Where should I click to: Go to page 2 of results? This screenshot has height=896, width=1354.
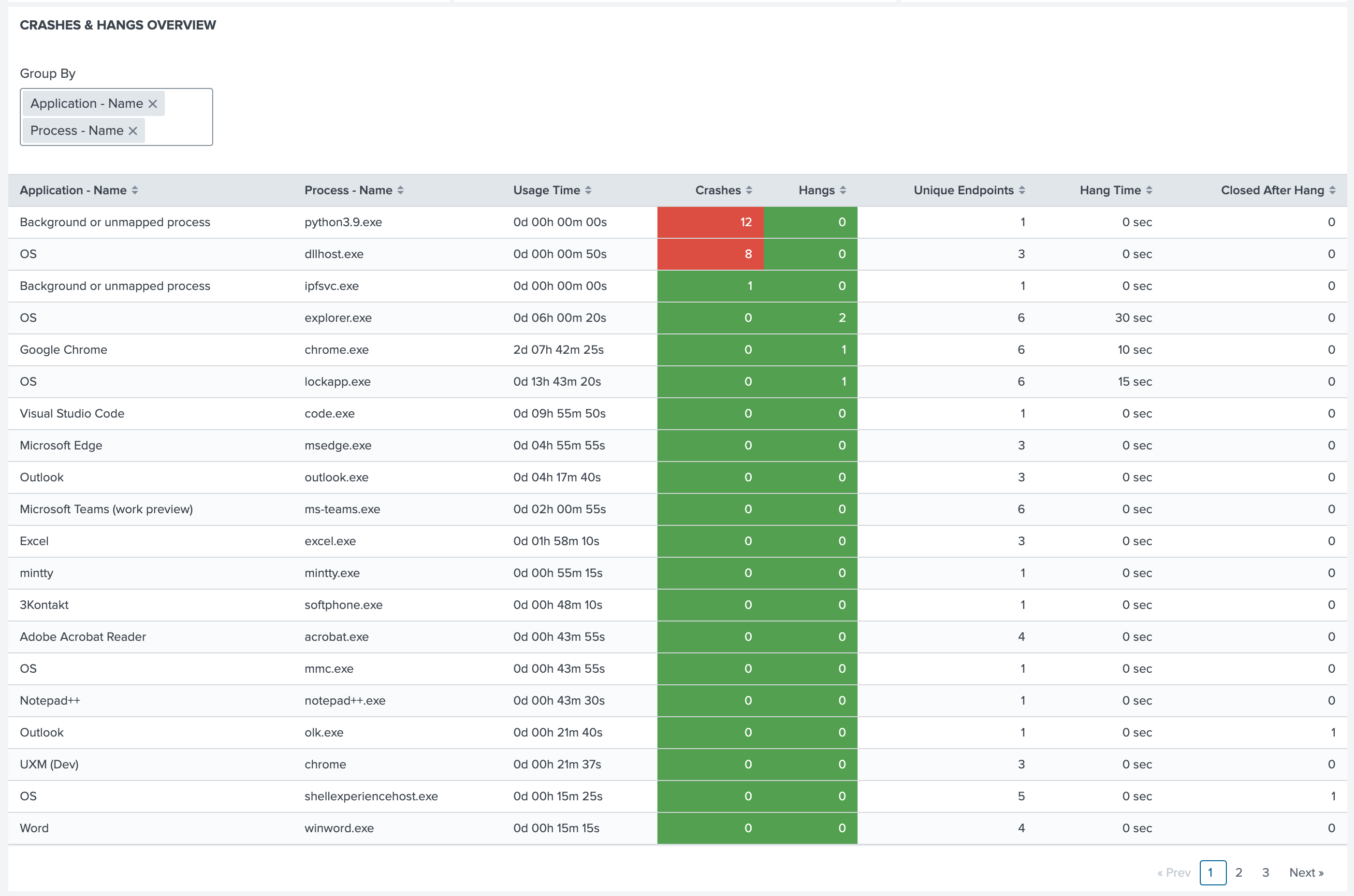(x=1238, y=873)
